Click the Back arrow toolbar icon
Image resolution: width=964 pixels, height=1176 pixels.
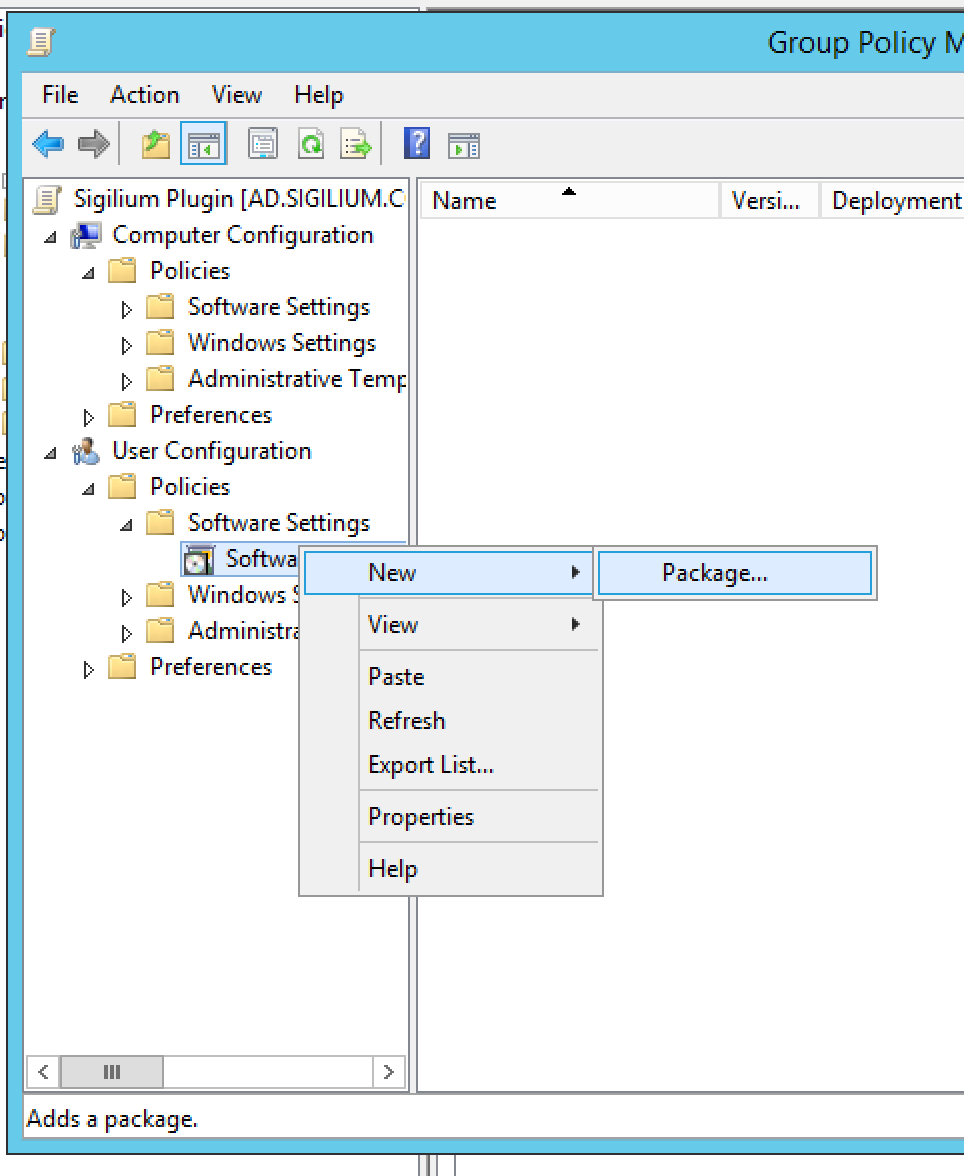pos(49,143)
